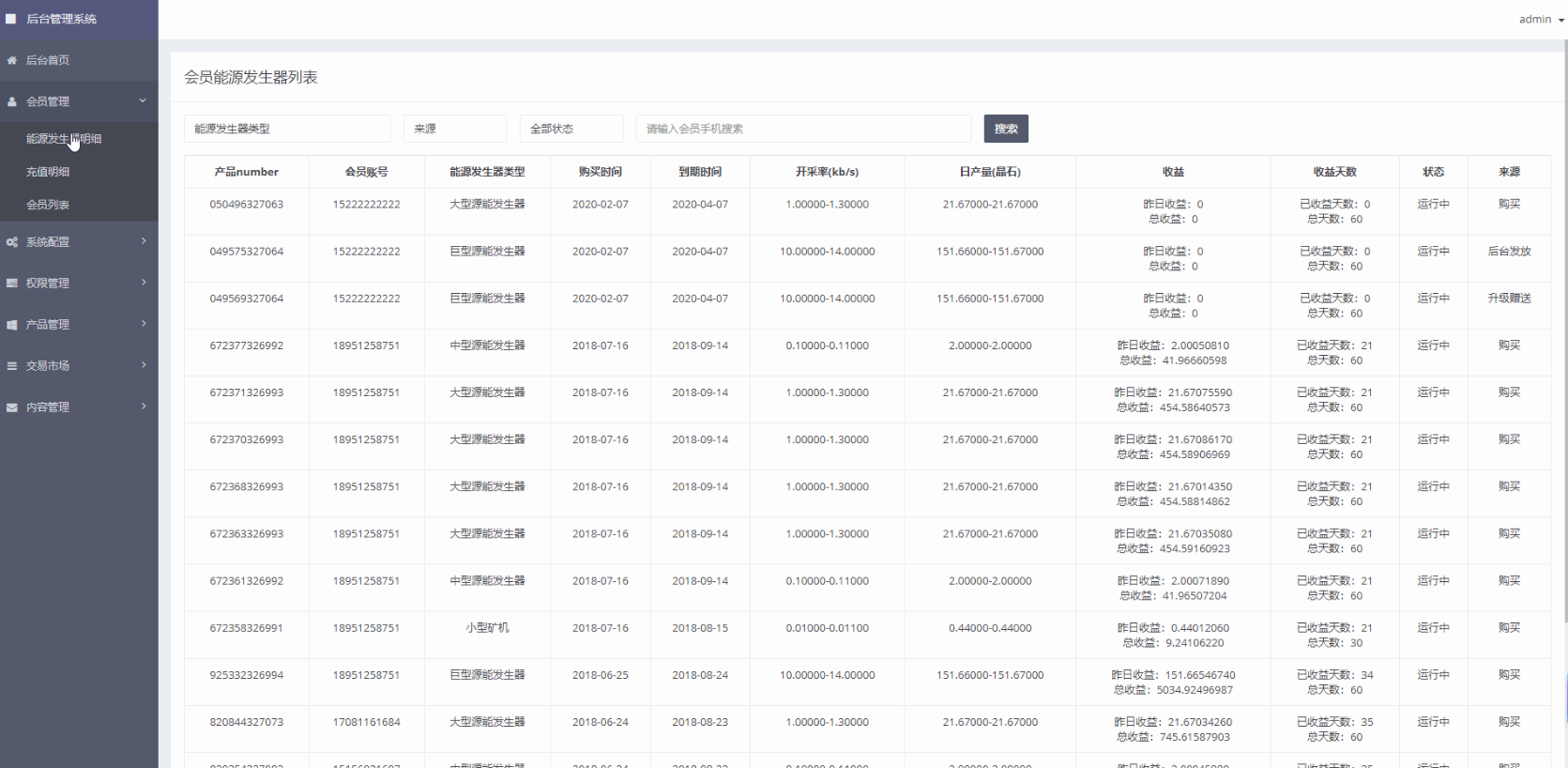The width and height of the screenshot is (1568, 768).
Task: Open 会员列表 submenu item
Action: (48, 205)
